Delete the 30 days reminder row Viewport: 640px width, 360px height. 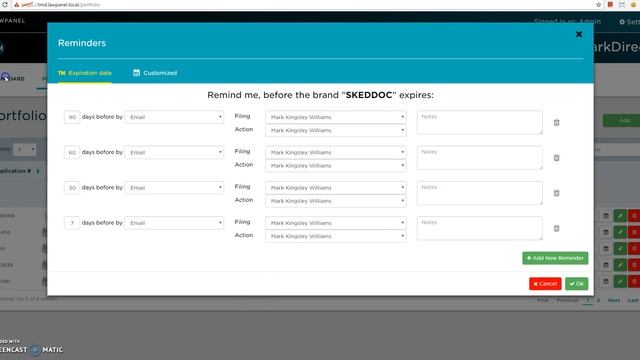tap(556, 193)
